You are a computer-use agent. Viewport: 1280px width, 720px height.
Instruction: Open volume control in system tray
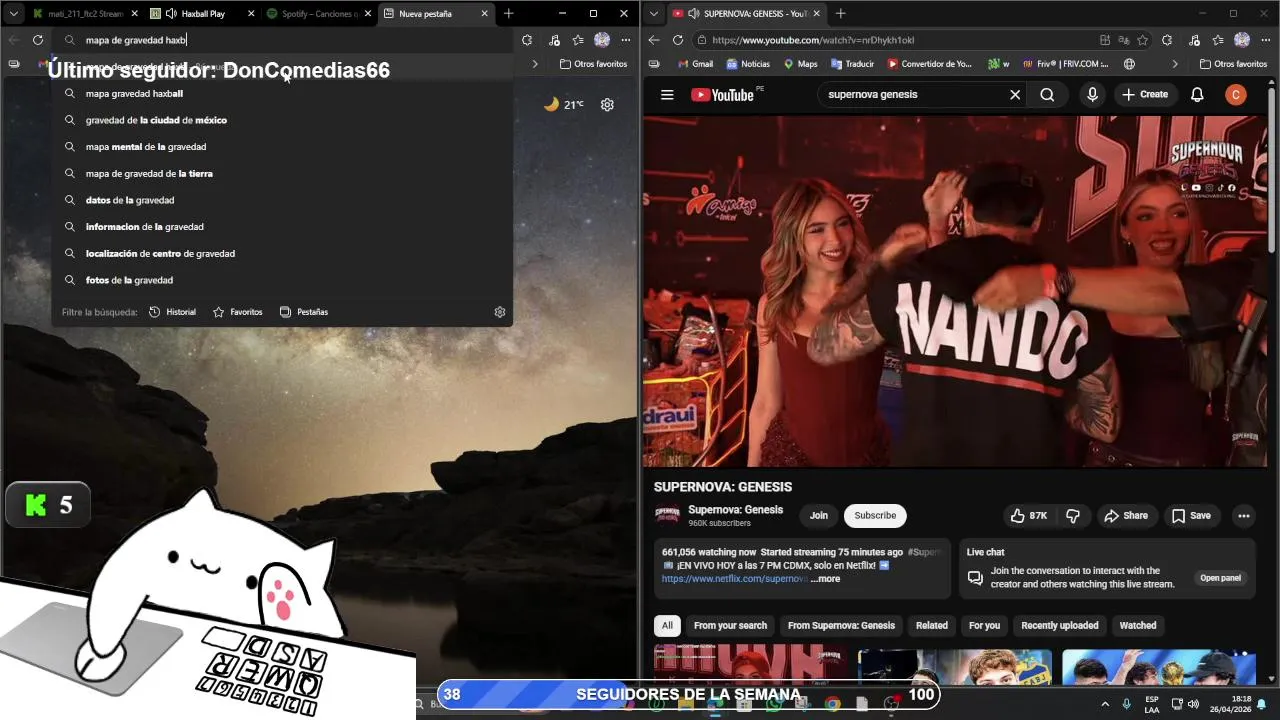1193,704
